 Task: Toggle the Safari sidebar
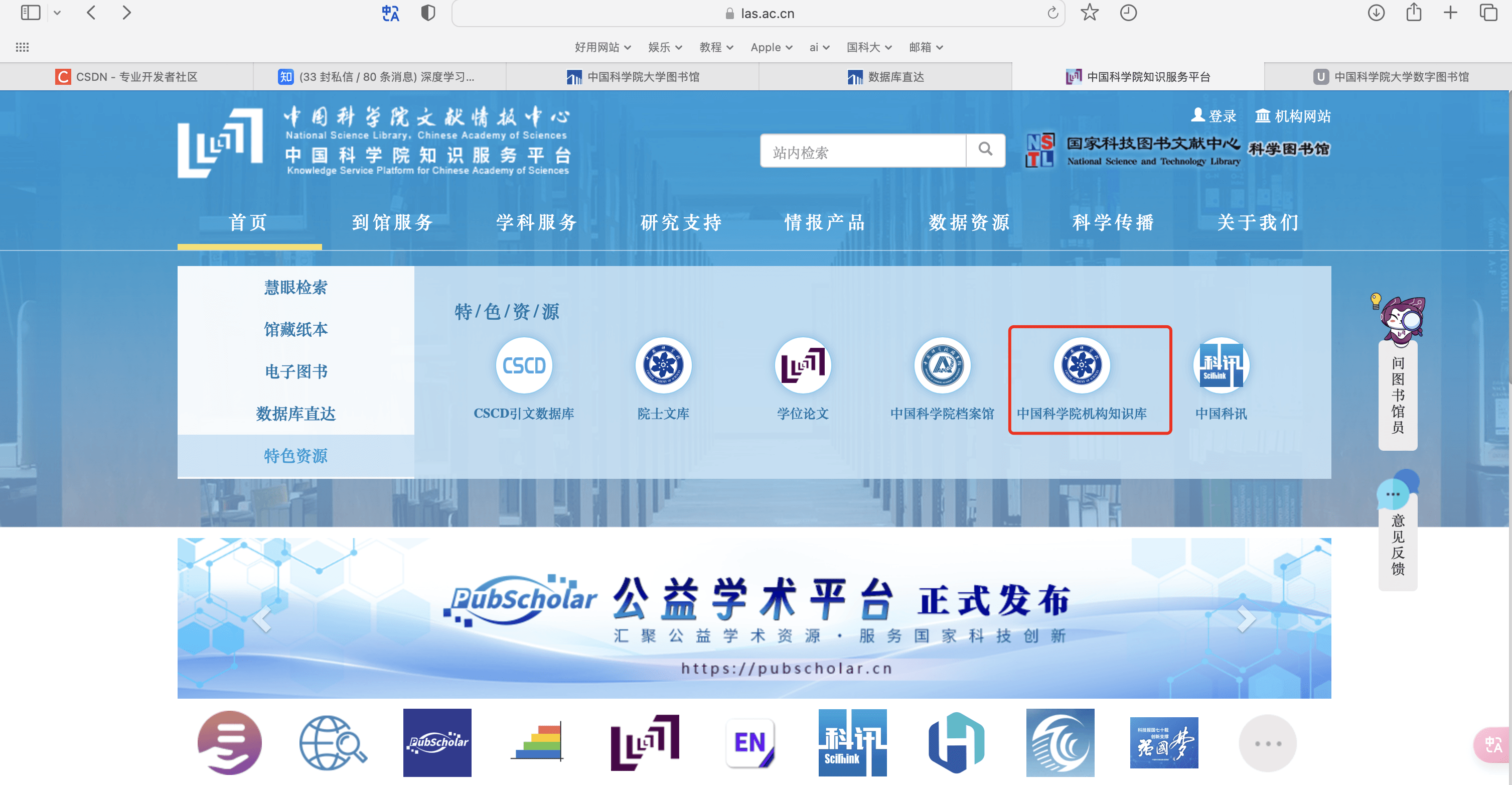(30, 13)
